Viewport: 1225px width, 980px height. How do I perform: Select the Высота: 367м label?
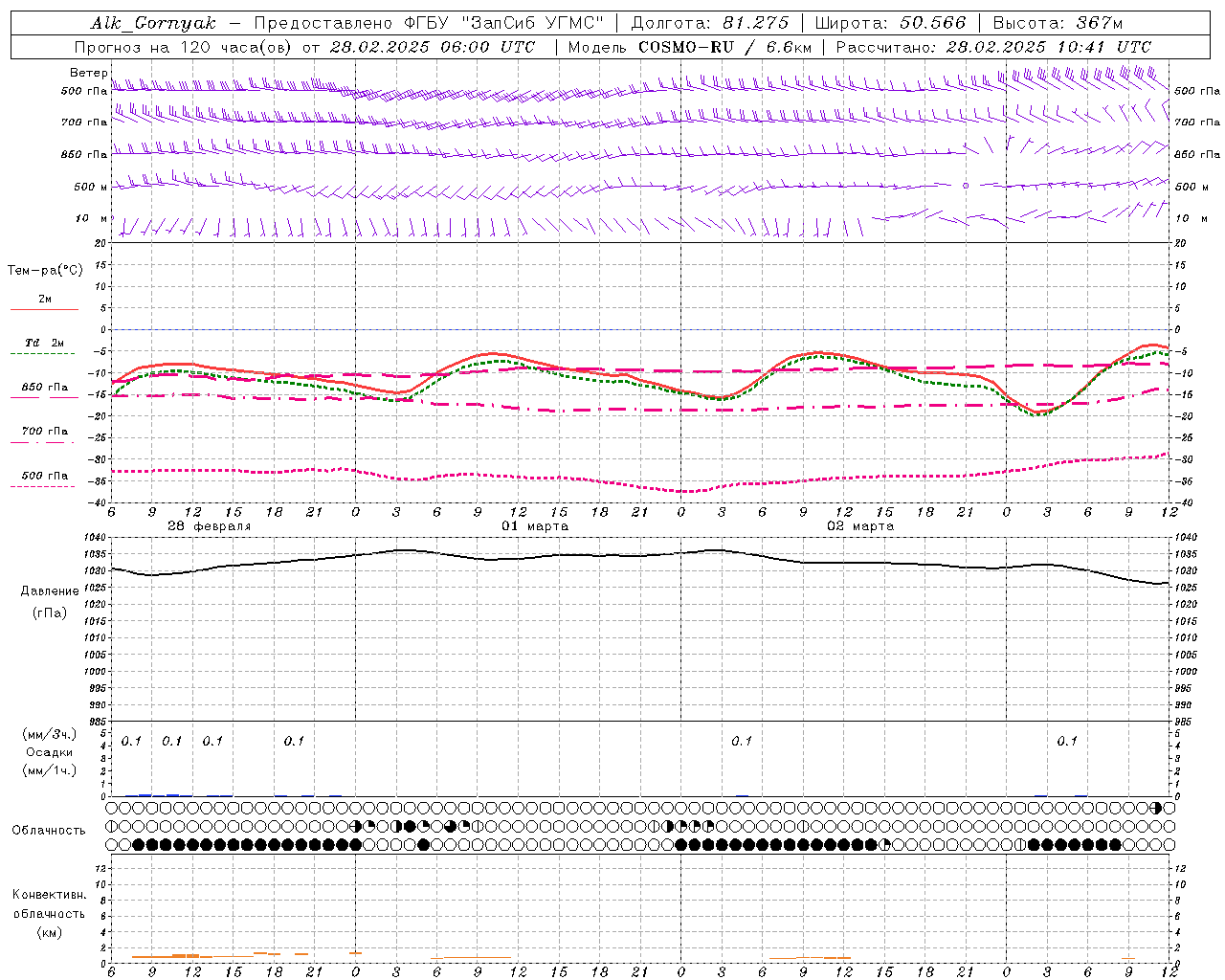click(1058, 23)
